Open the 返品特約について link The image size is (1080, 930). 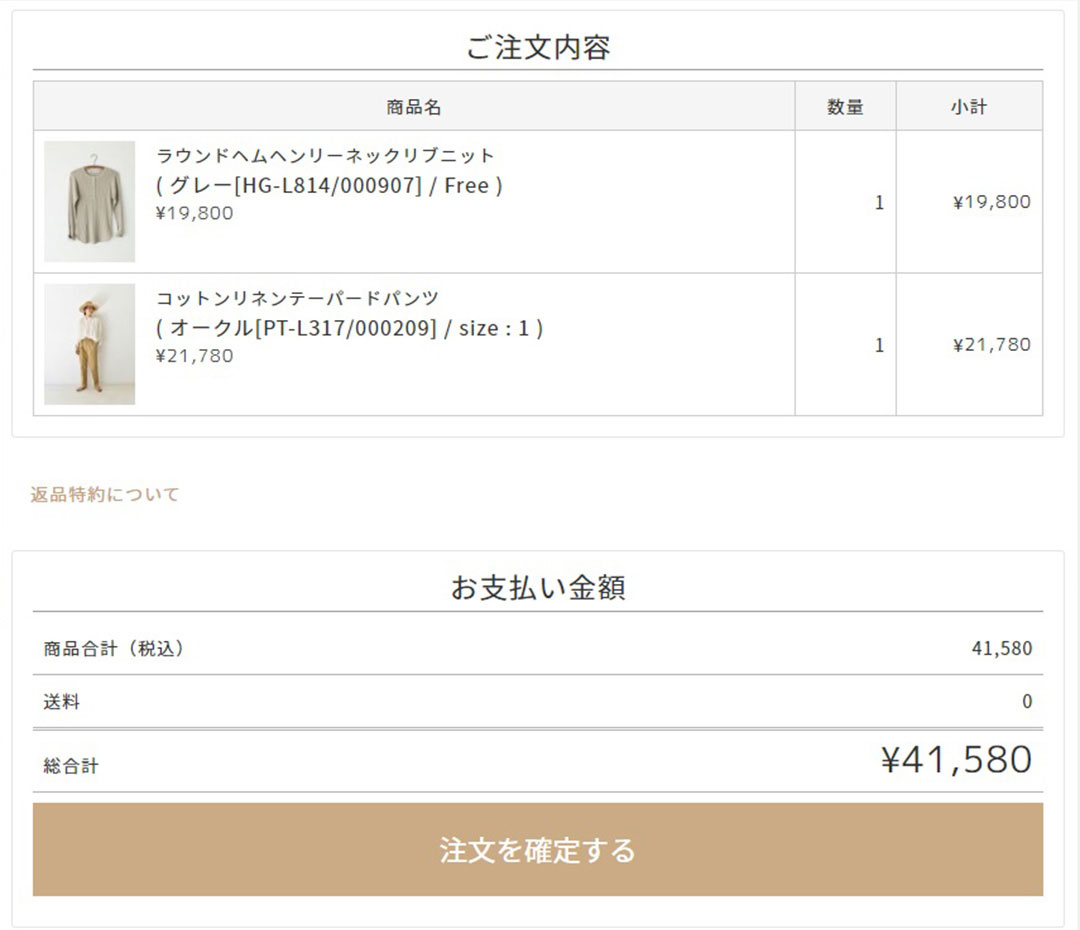(x=105, y=494)
